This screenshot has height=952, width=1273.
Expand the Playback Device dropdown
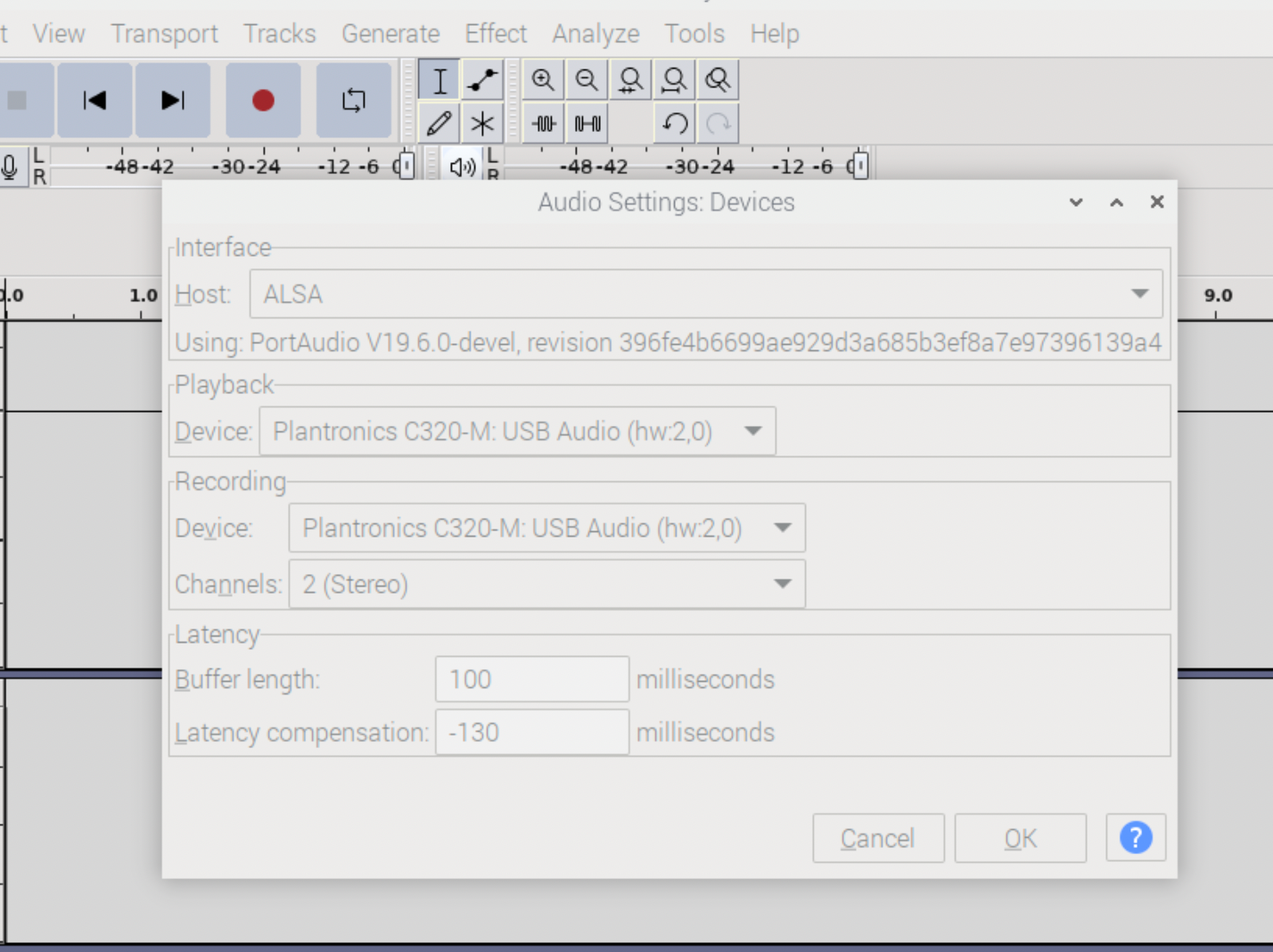(517, 431)
